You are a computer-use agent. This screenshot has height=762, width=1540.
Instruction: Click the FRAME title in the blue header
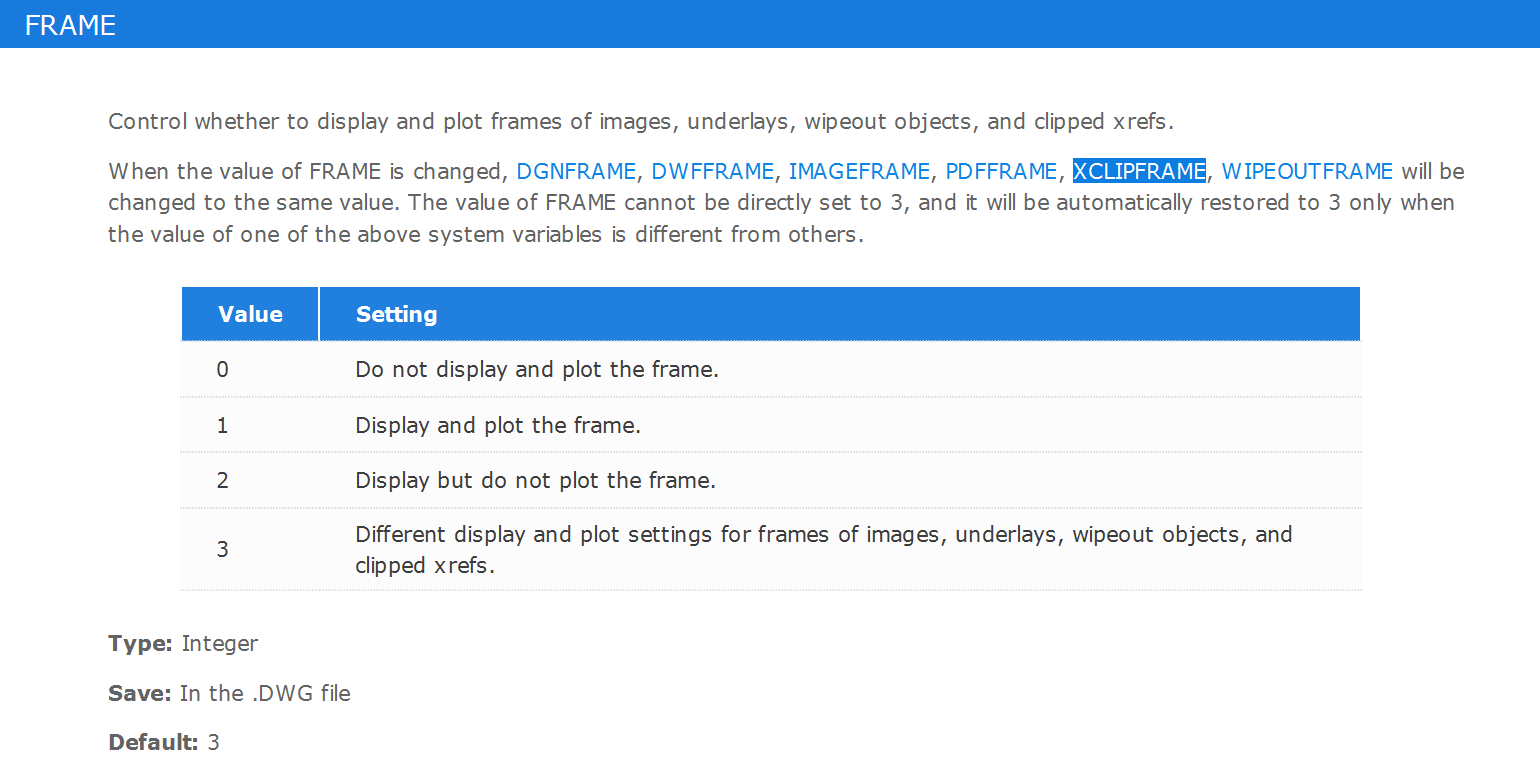pyautogui.click(x=70, y=25)
